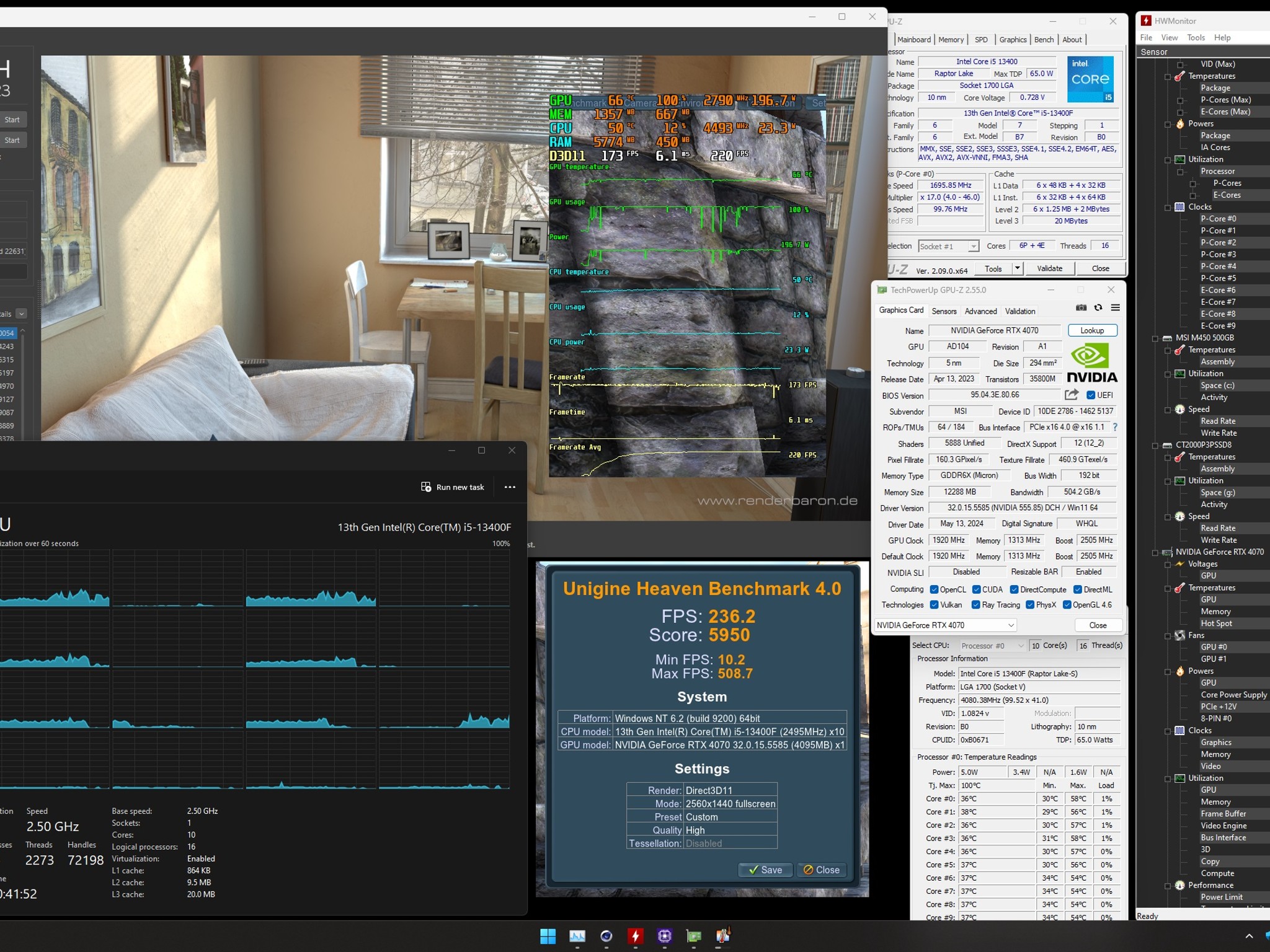Screen dimensions: 1270x952
Task: Click the drive icon beside CT2000P3PSSD8
Action: [1167, 445]
